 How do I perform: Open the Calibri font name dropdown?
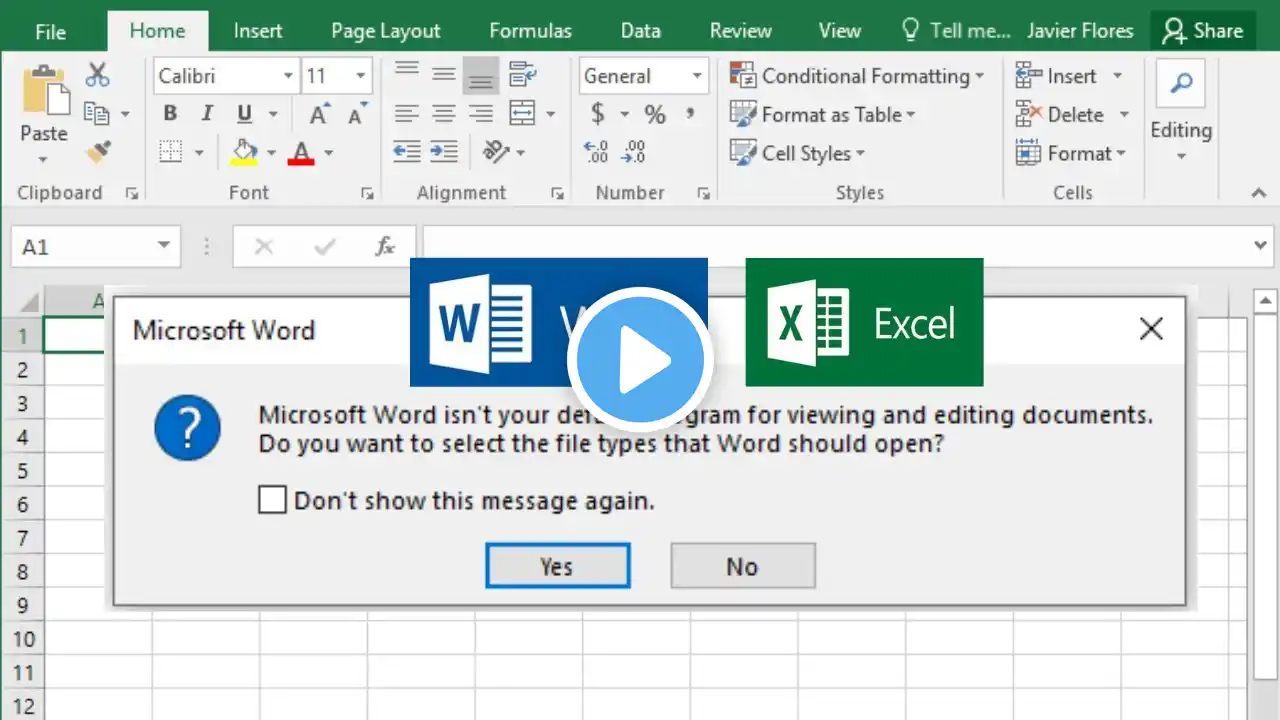click(288, 76)
